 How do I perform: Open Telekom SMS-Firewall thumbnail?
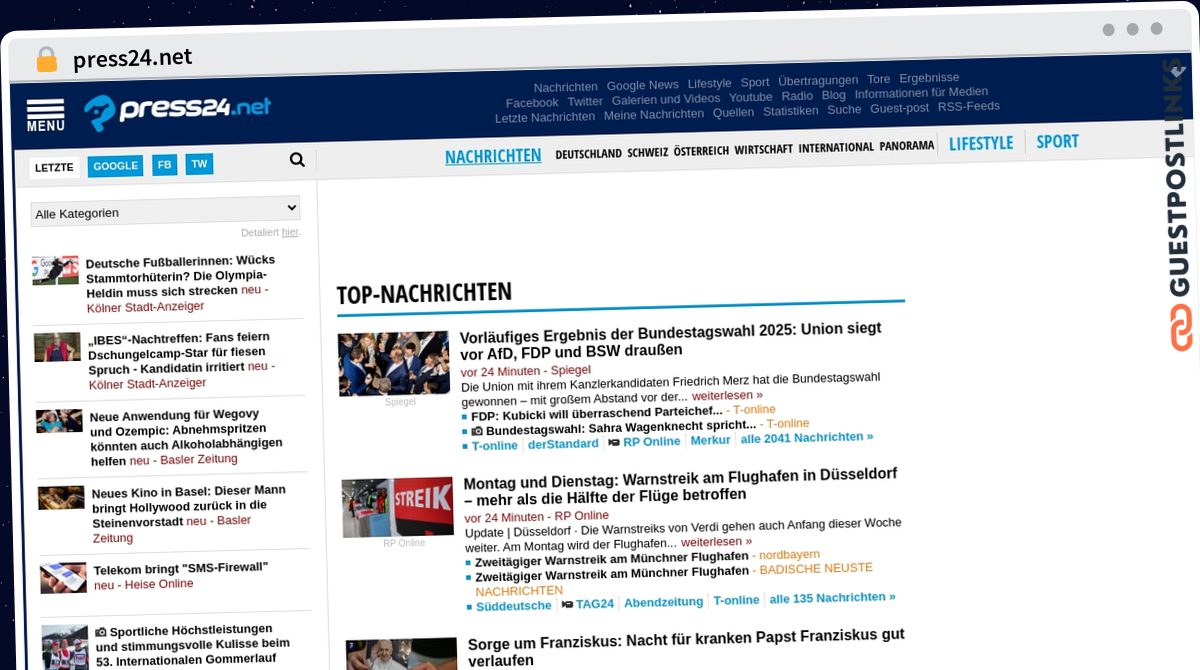pyautogui.click(x=63, y=578)
